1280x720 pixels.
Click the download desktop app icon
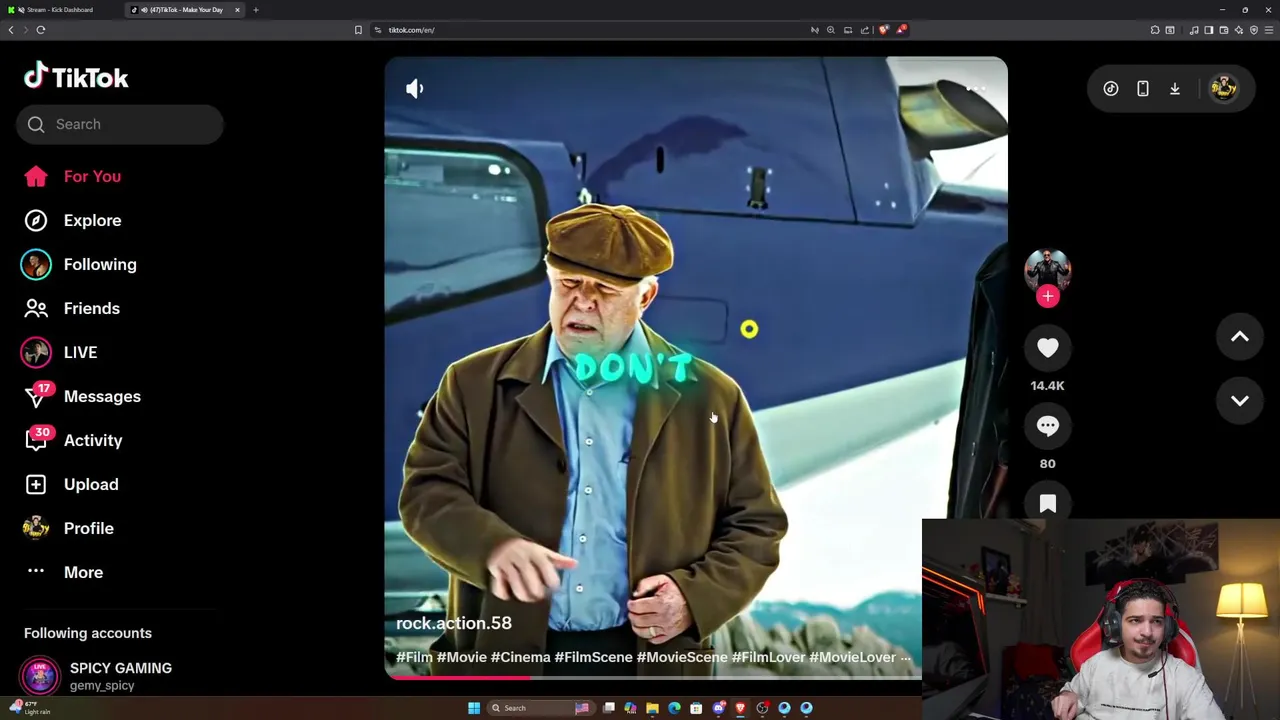tap(1175, 88)
